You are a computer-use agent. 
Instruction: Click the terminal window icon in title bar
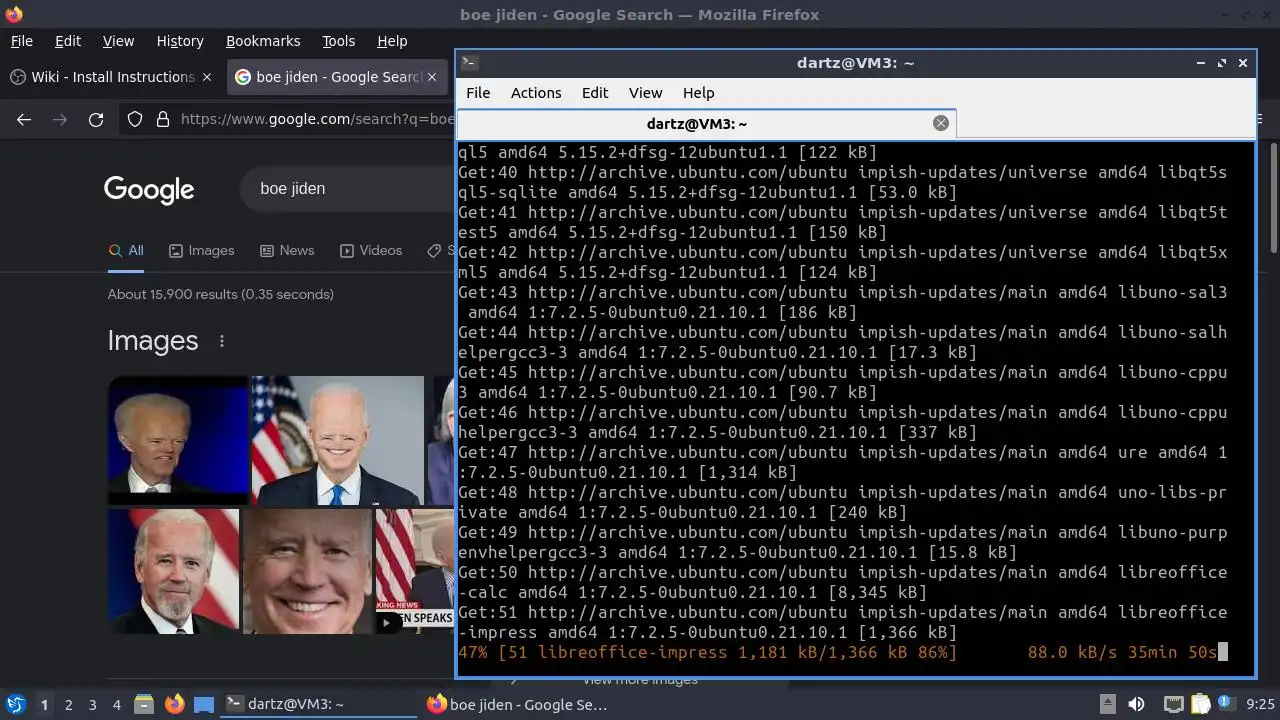tap(469, 62)
